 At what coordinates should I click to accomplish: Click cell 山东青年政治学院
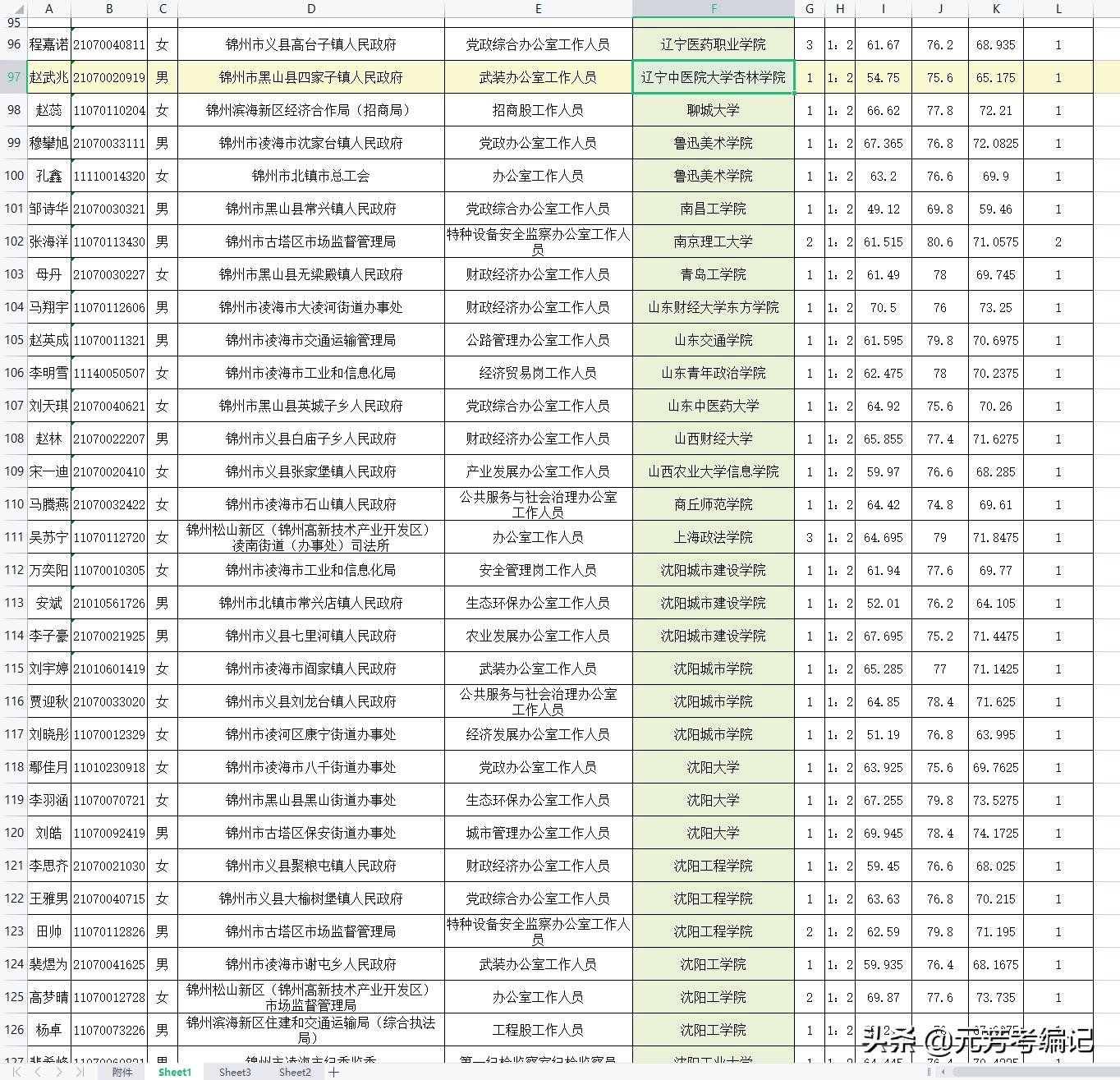pos(714,373)
